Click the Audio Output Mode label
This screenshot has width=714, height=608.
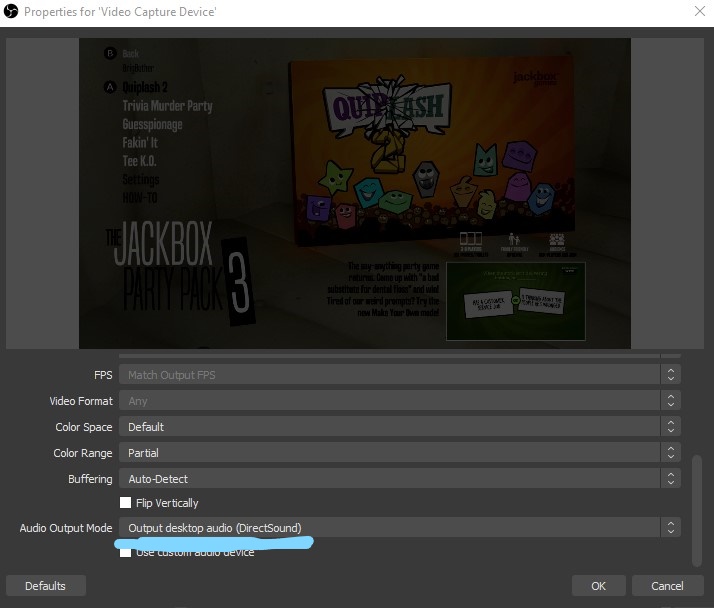(x=66, y=528)
